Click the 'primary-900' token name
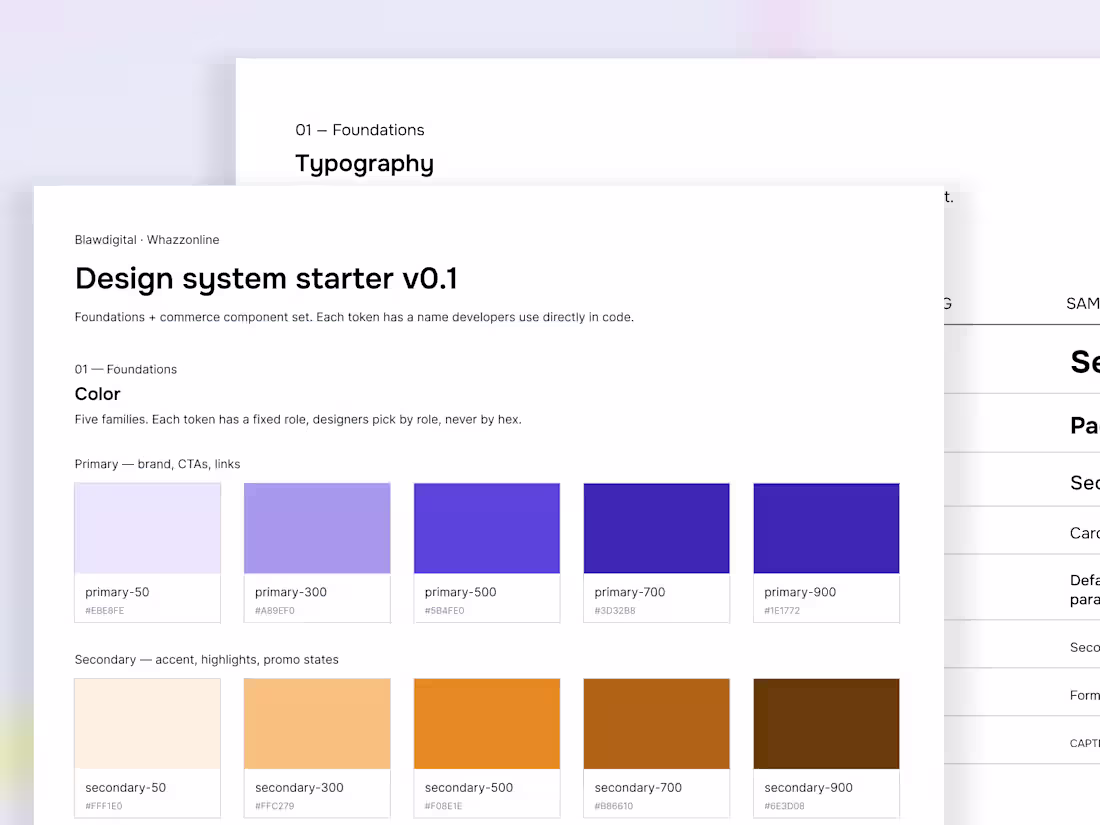The image size is (1100, 825). 800,592
